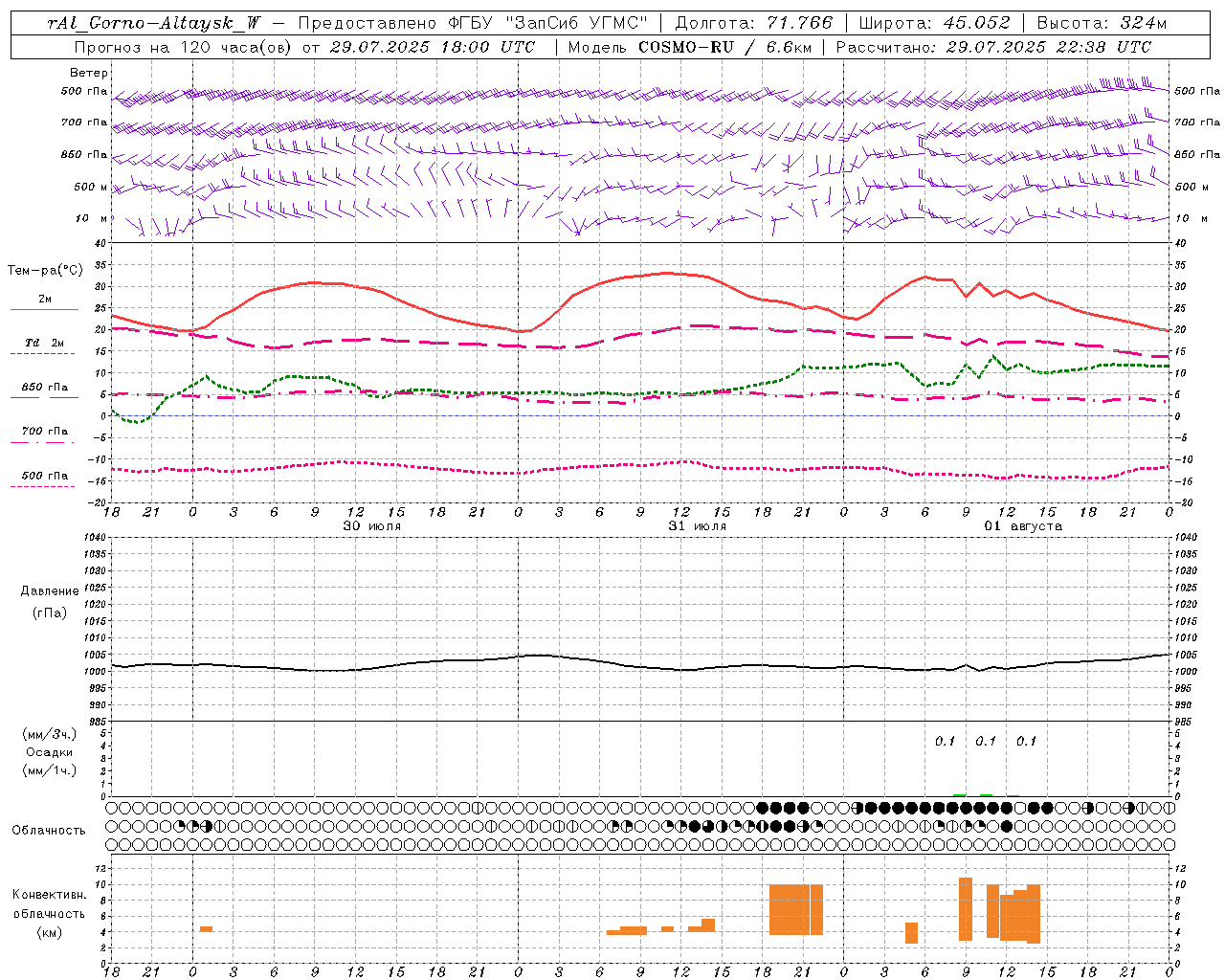Click the (км) unit label

pos(50,932)
